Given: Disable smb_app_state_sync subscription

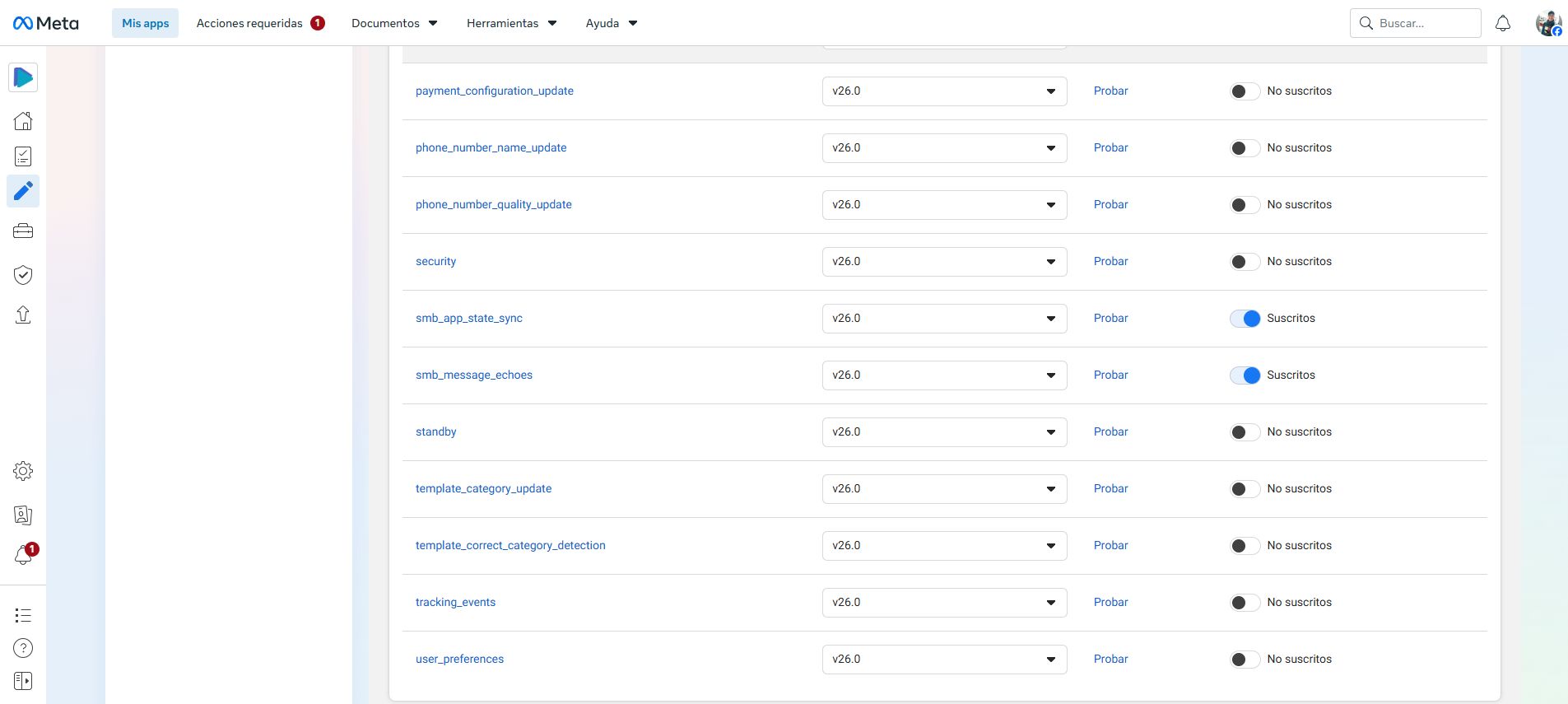Looking at the screenshot, I should [1245, 319].
